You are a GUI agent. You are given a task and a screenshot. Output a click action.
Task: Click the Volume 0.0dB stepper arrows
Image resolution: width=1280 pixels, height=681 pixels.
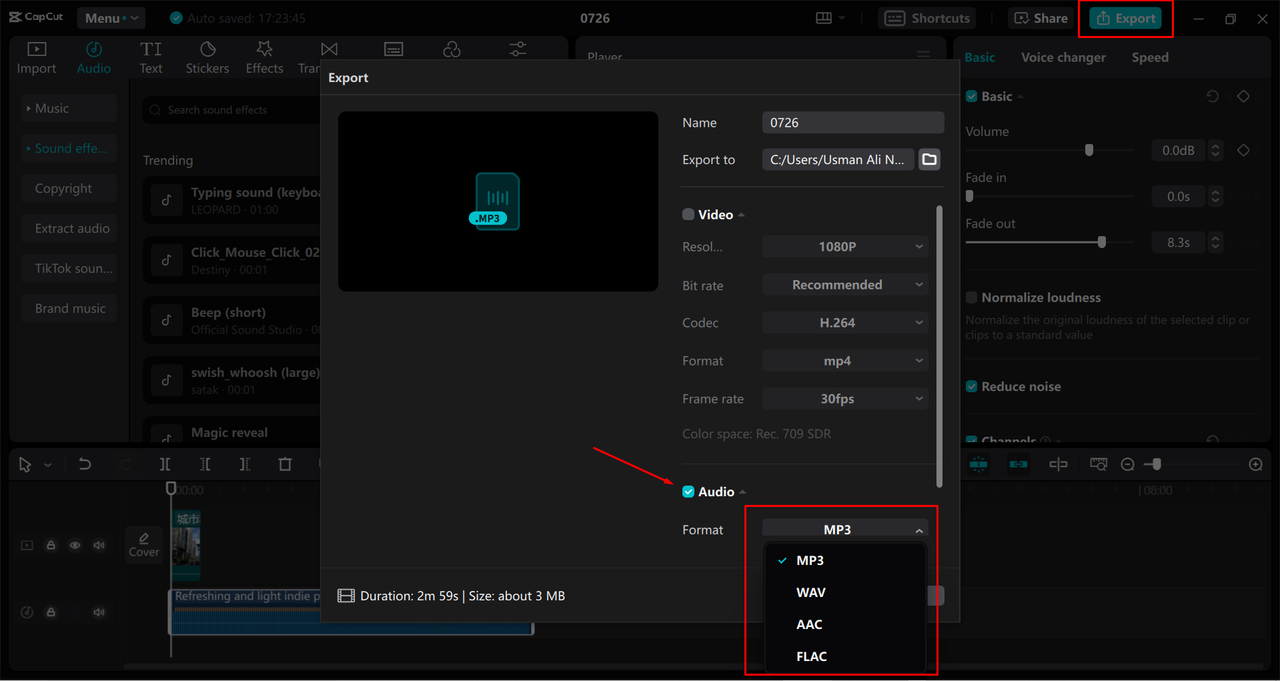[x=1216, y=150]
